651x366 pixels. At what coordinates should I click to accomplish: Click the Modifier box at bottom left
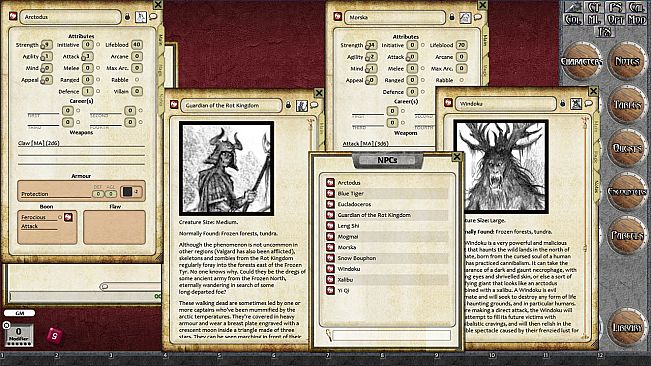click(19, 335)
